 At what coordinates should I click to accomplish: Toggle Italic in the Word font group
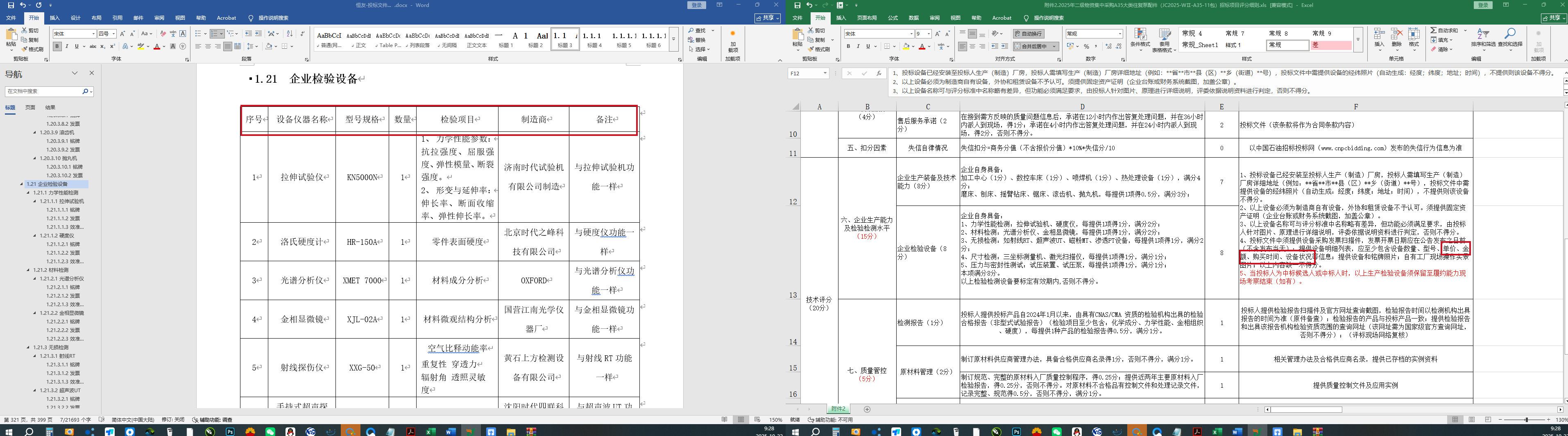click(x=67, y=46)
